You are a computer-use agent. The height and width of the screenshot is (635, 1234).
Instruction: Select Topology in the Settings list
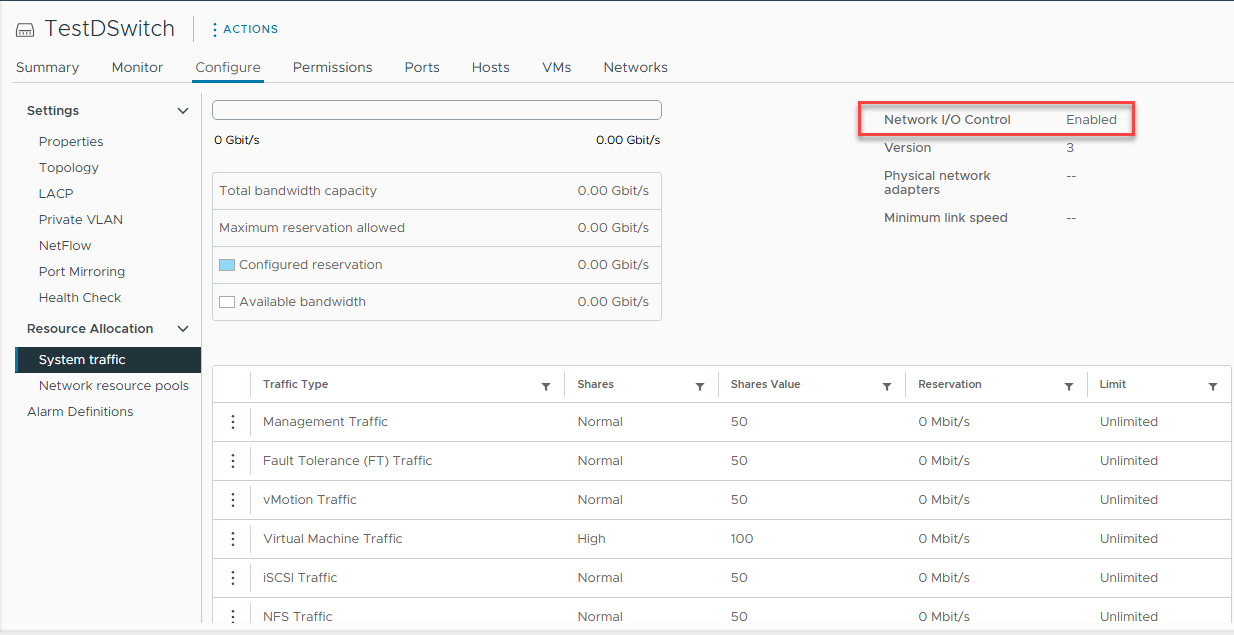coord(69,168)
